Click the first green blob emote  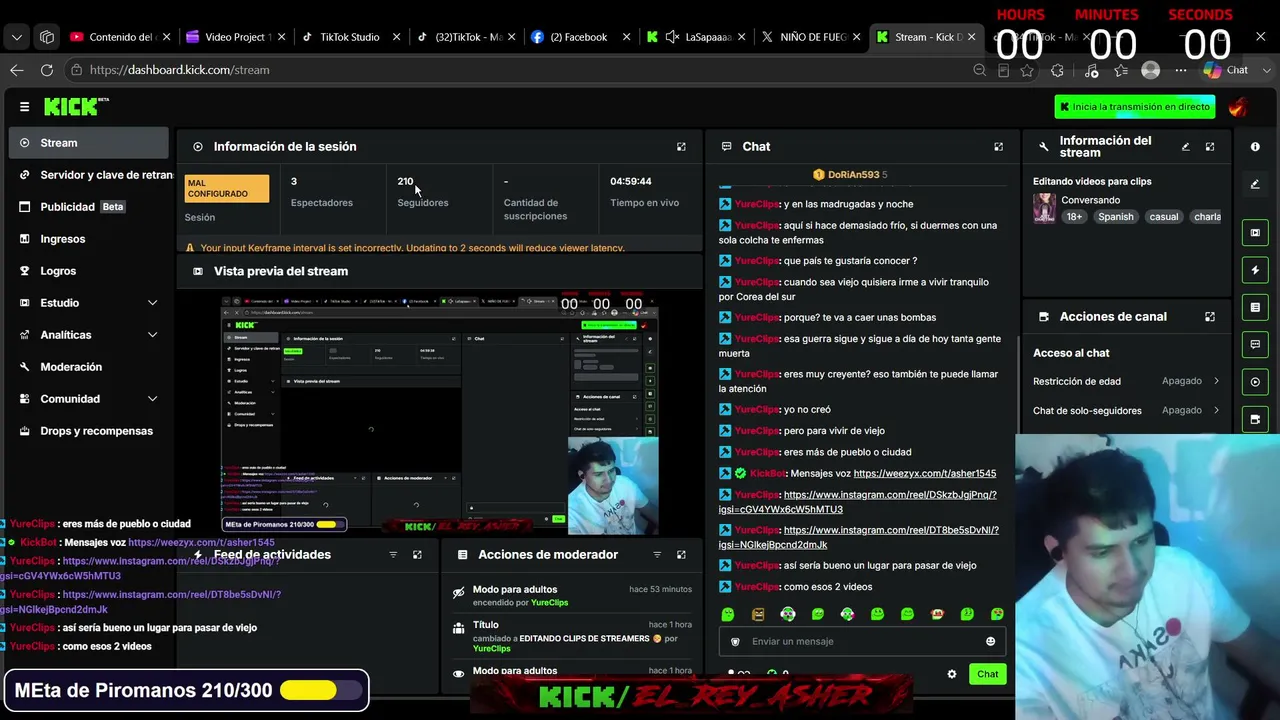tap(728, 614)
